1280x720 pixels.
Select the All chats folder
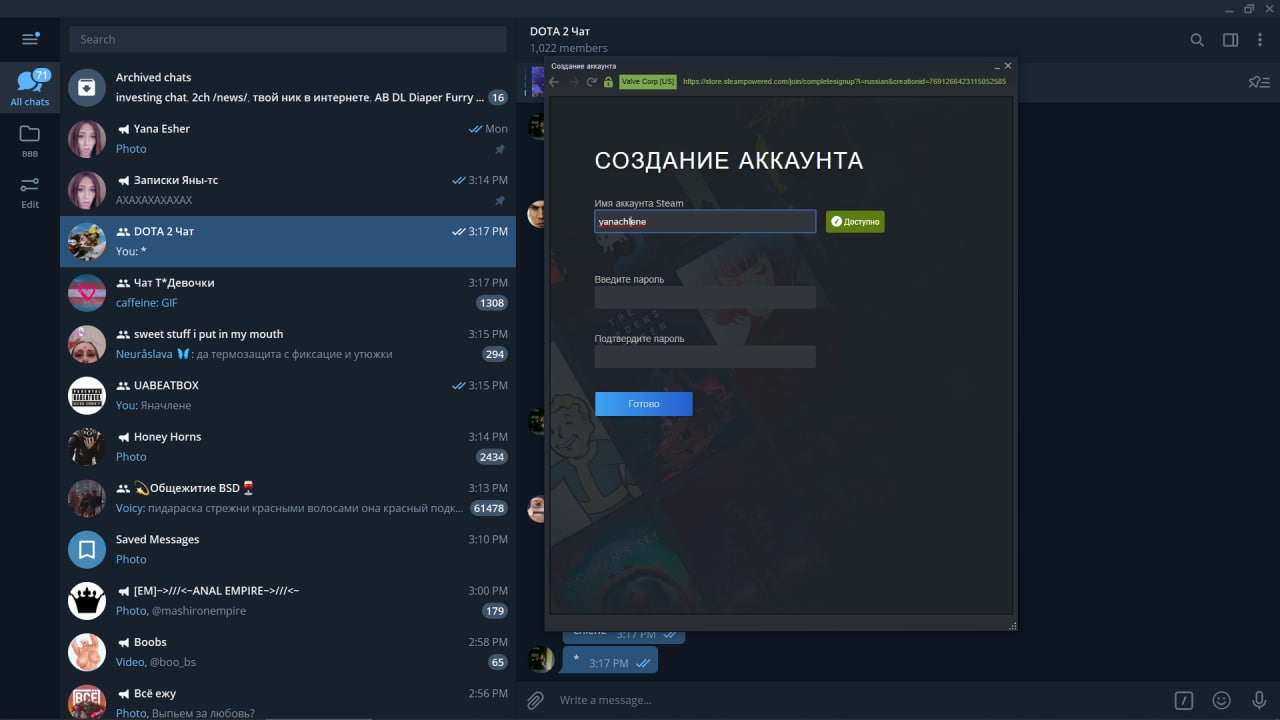point(30,88)
